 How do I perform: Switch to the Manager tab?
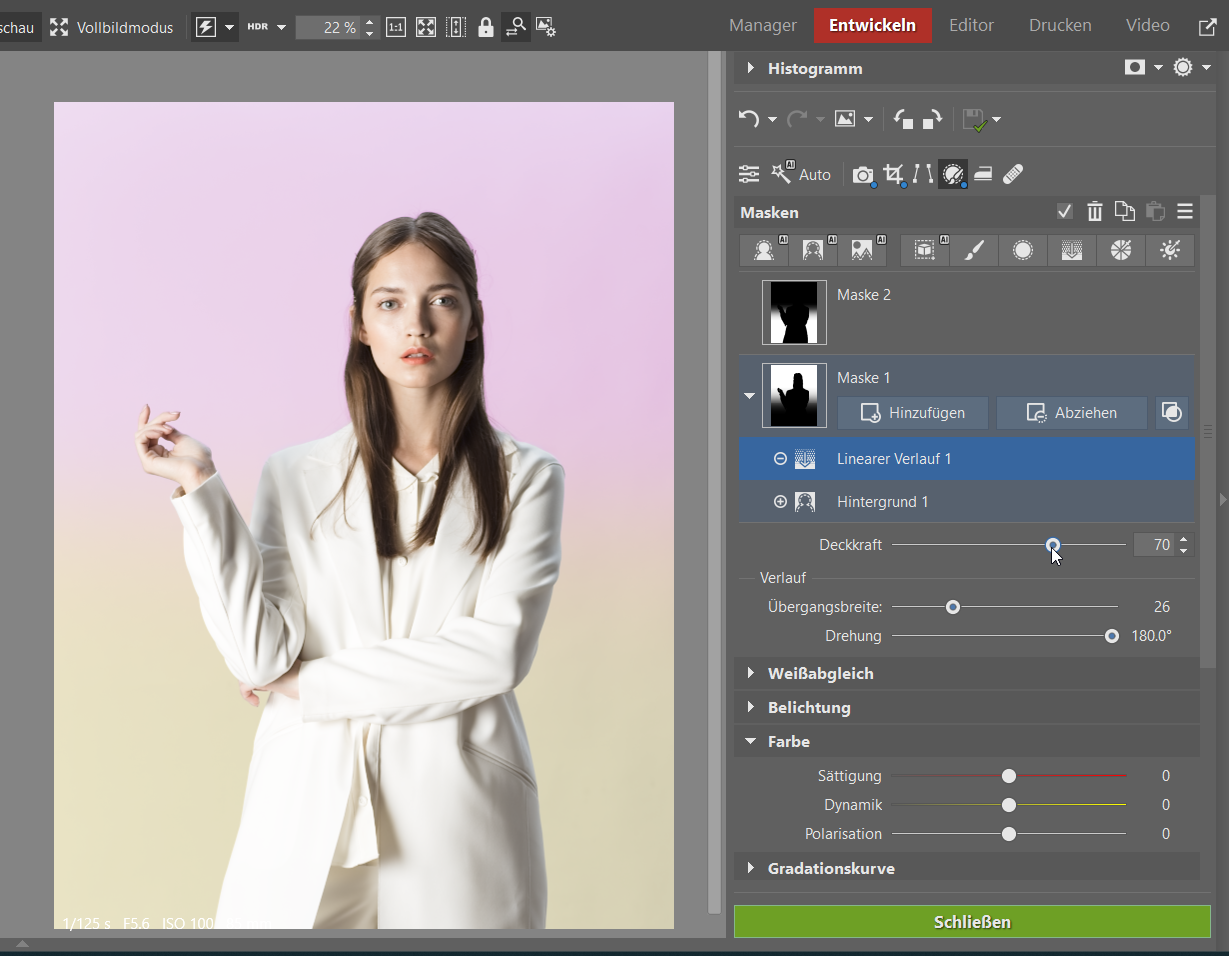(763, 26)
